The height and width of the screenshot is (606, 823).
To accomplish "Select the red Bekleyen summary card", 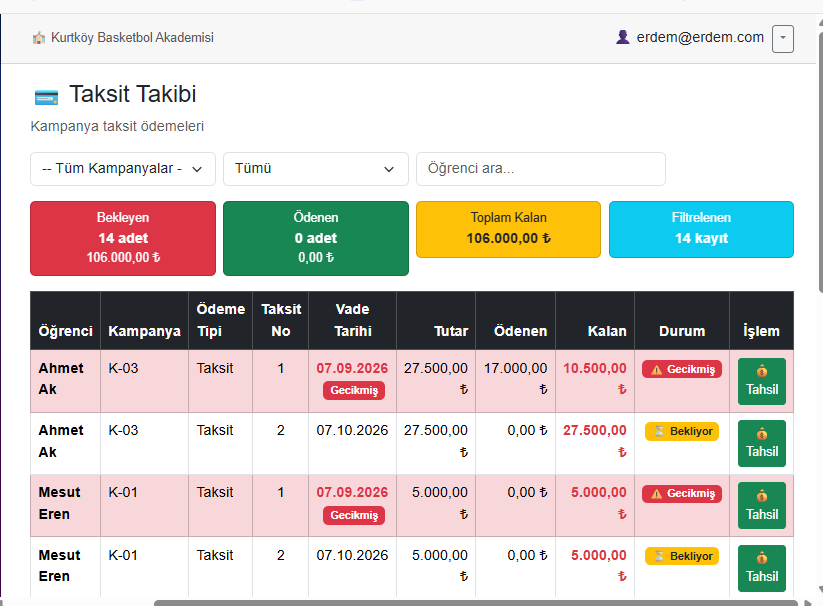I will click(x=123, y=238).
